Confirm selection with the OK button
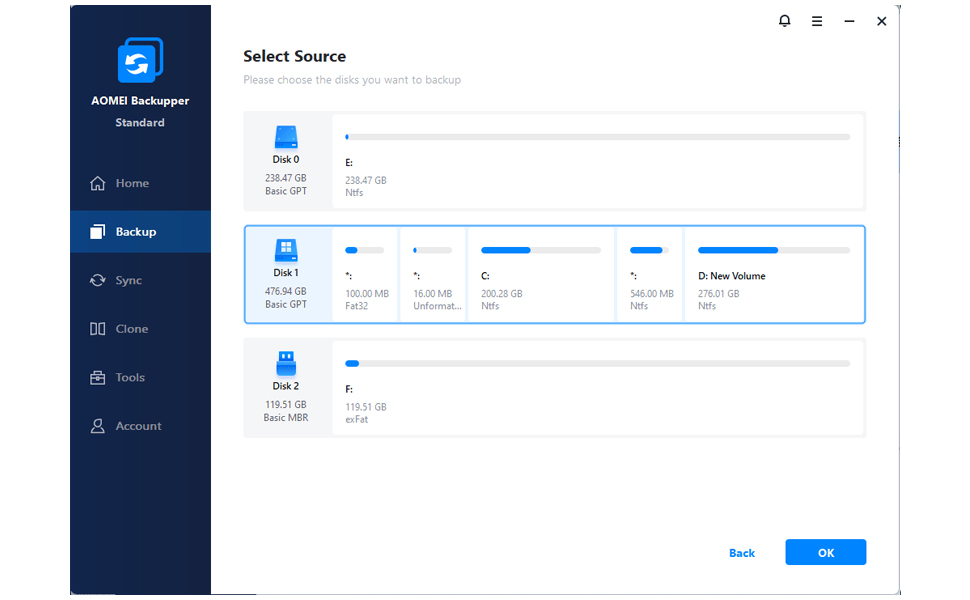Screen dimensions: 970x600 (x=825, y=552)
